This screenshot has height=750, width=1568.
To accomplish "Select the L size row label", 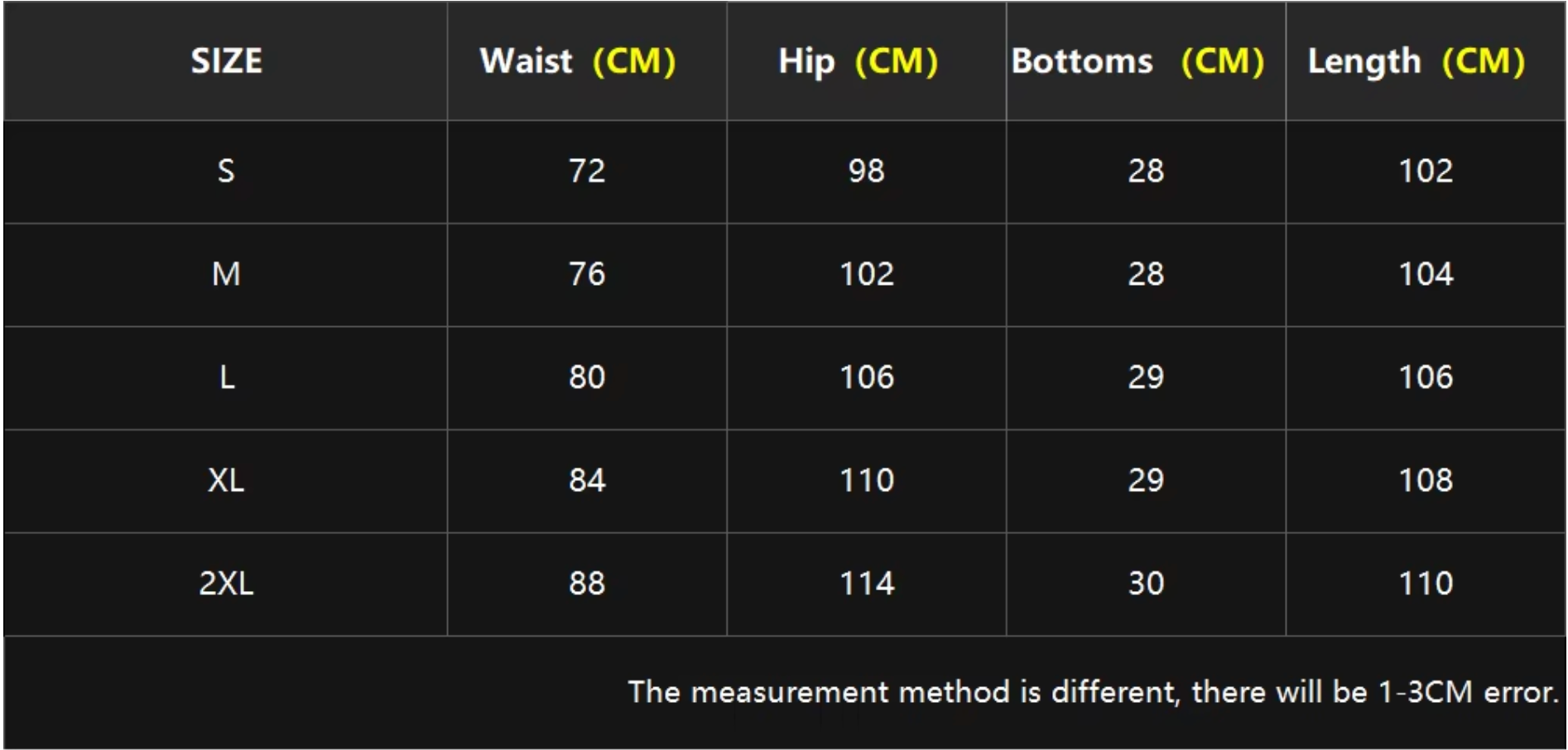I will (x=226, y=377).
